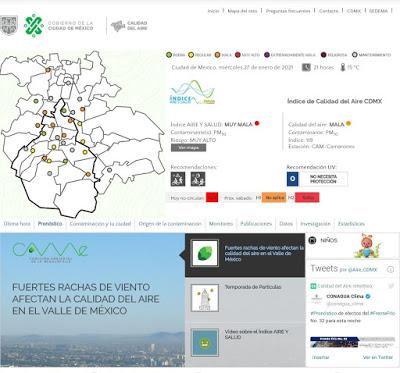Click the red Muy Mala indicator dot
The width and height of the screenshot is (400, 373).
point(257,123)
